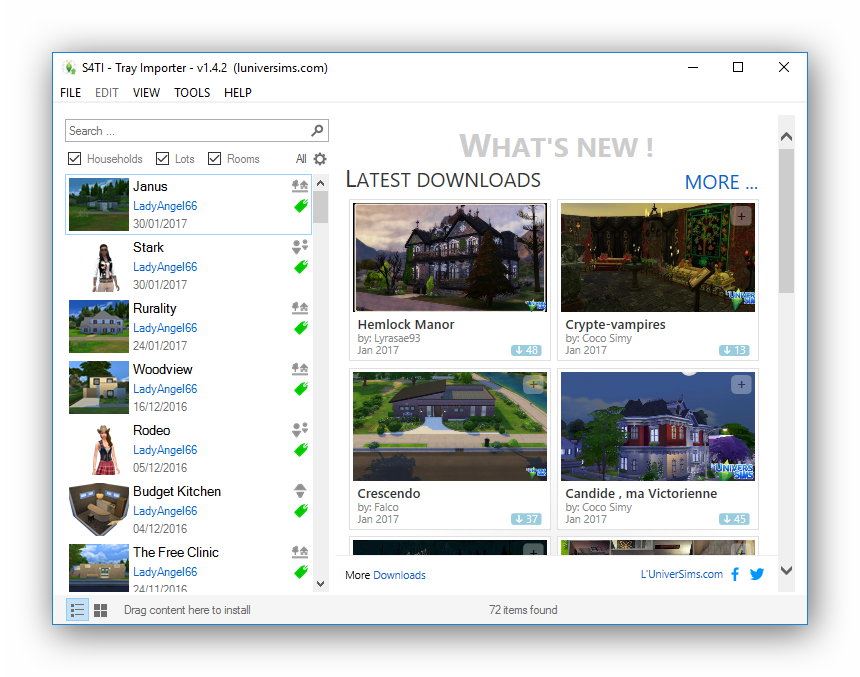Type in the Search field
Screen dimensions: 860x677
click(x=180, y=130)
